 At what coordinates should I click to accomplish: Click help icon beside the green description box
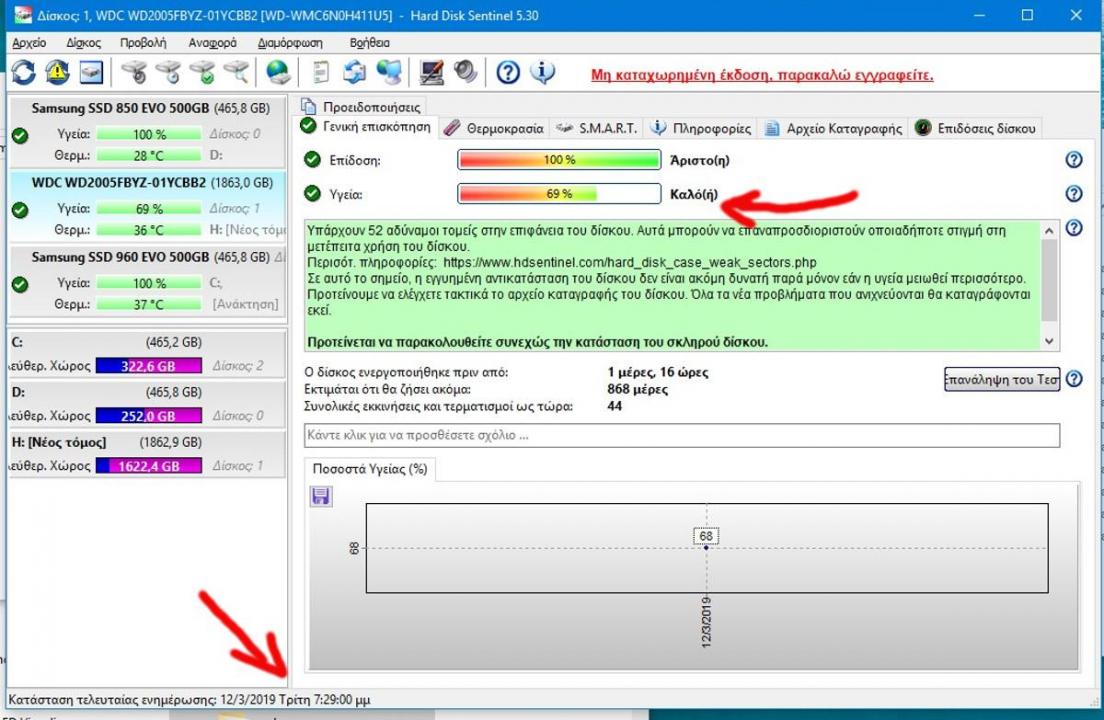tap(1074, 228)
